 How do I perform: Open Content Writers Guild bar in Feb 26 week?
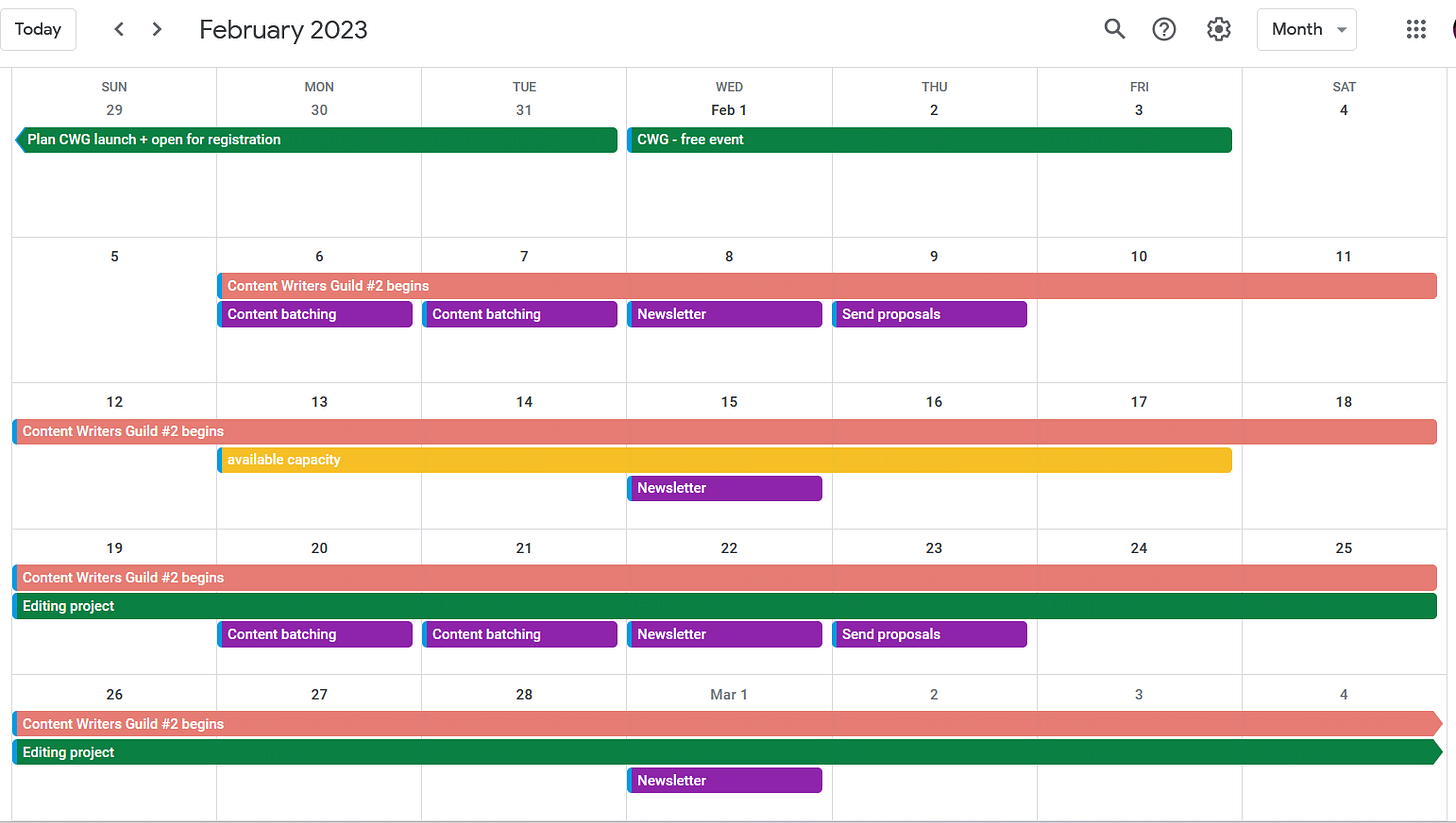click(727, 724)
